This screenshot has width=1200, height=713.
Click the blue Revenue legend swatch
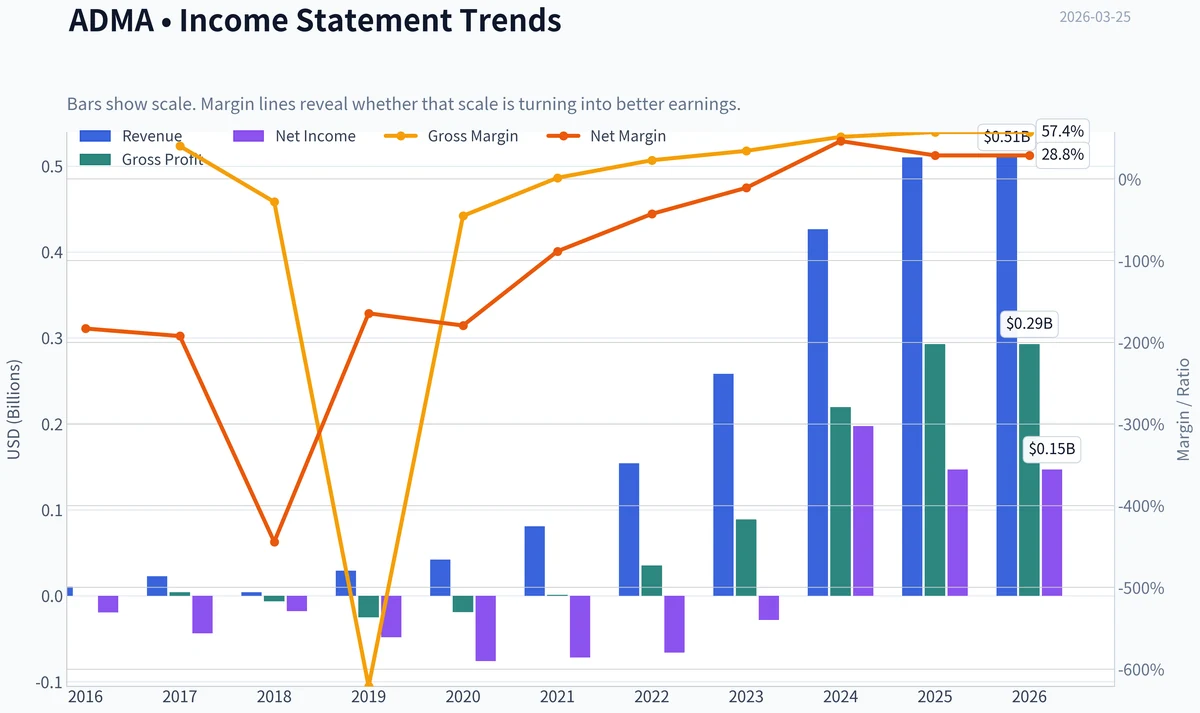point(94,136)
